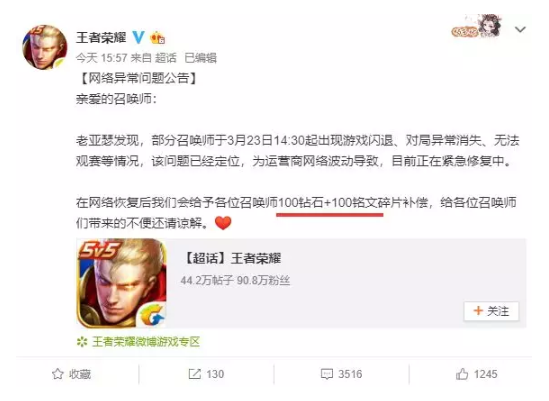The width and height of the screenshot is (549, 401).
Task: Click the green clover icon beside 游戏专区
Action: pos(82,342)
